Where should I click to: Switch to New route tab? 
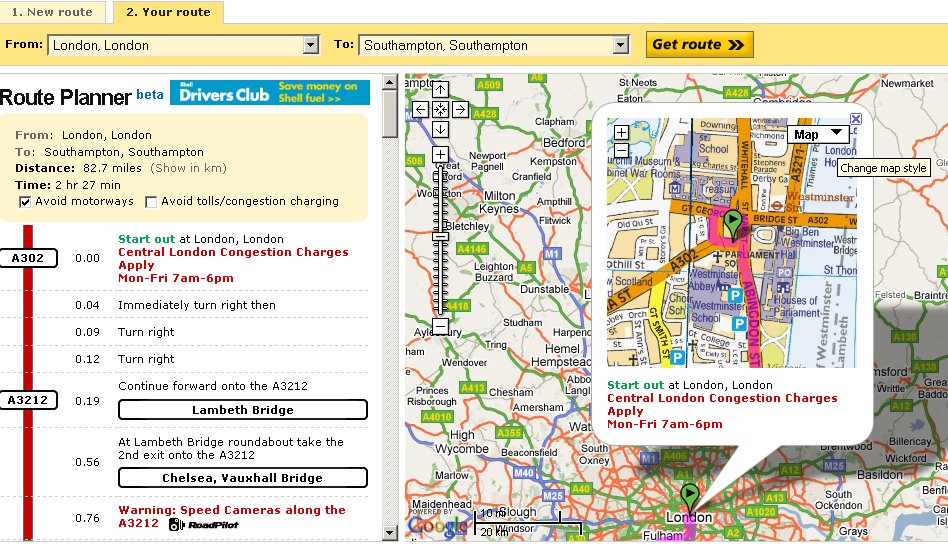52,12
